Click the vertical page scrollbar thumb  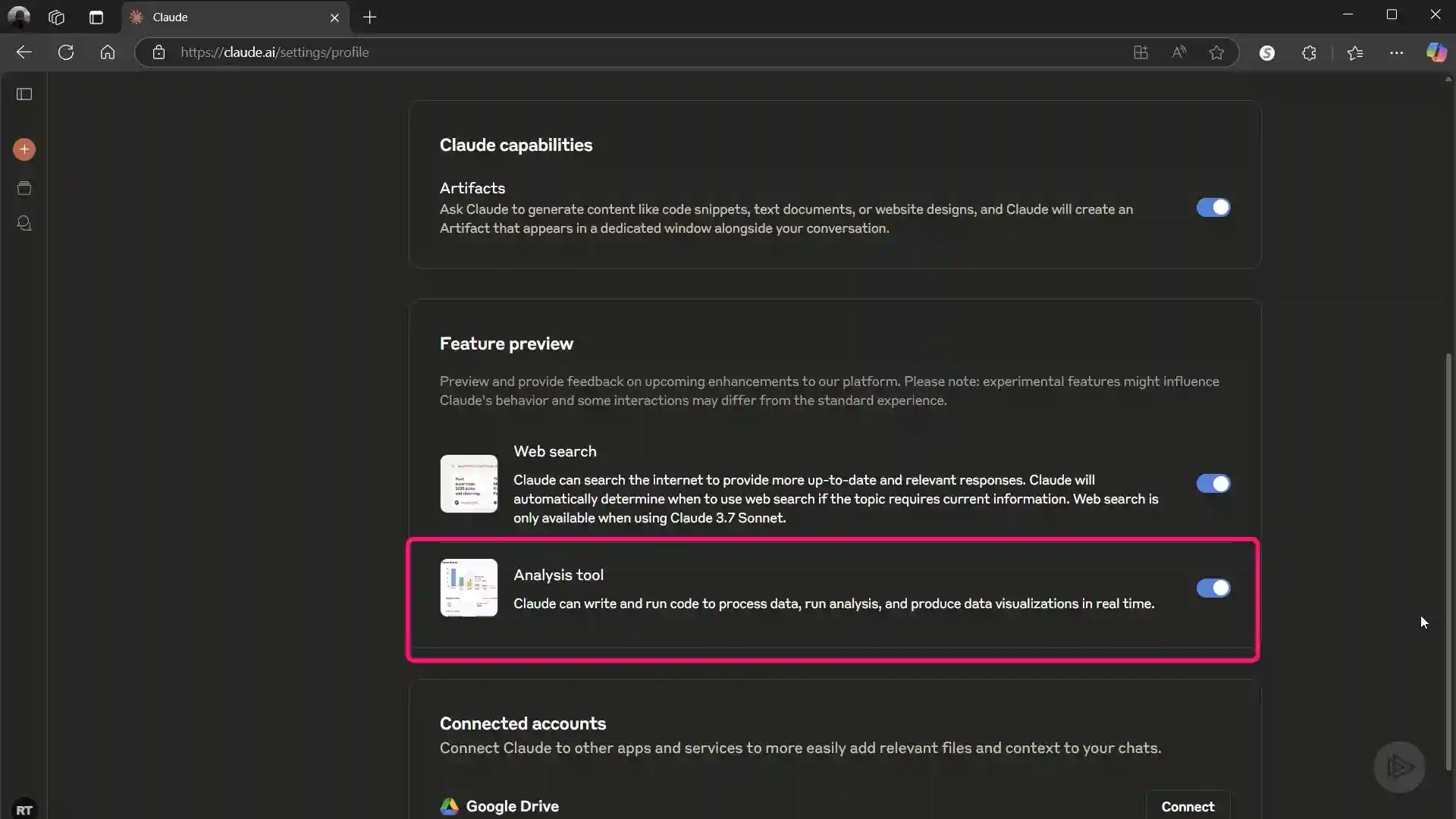[1448, 561]
